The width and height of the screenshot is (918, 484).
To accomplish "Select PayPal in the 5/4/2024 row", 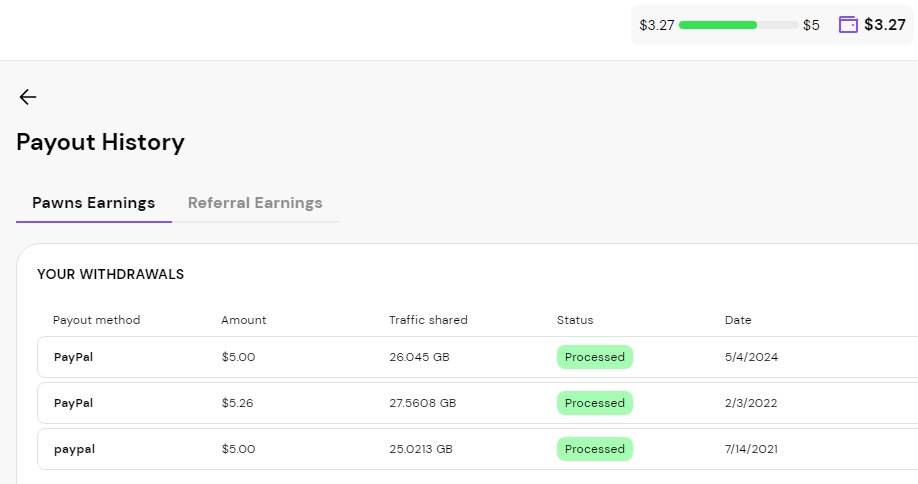I will pos(73,357).
